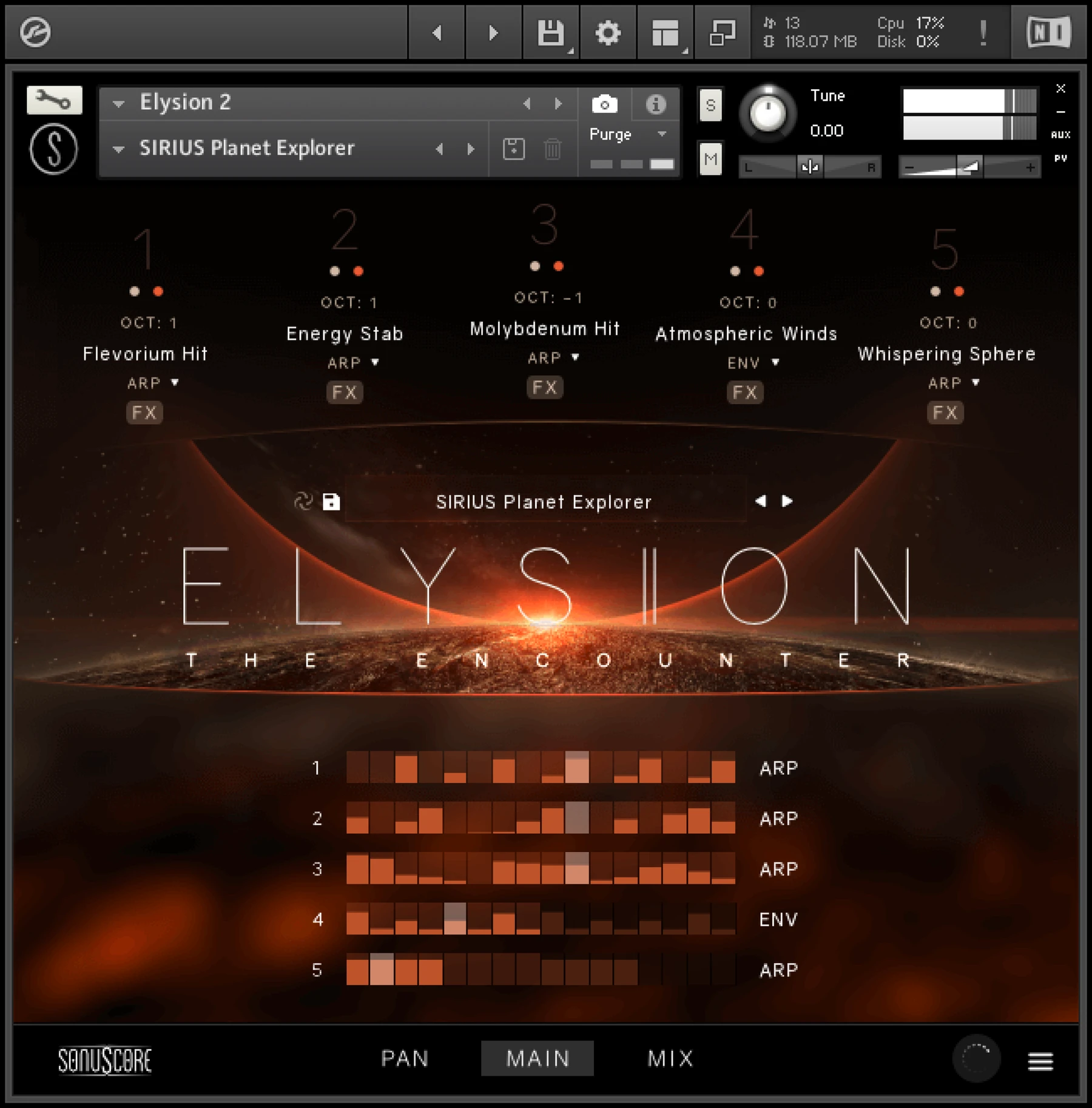
Task: Switch to the MIX tab
Action: pos(670,1059)
